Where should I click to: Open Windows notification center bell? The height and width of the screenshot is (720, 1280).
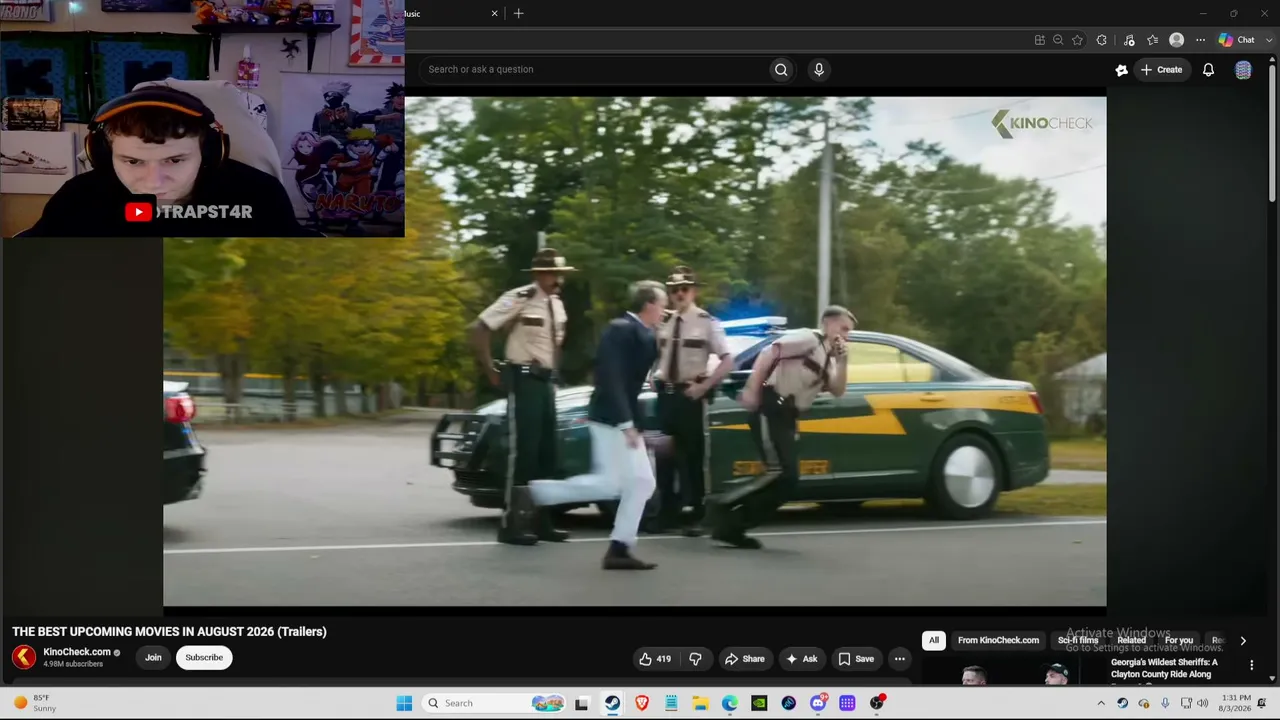[1262, 703]
